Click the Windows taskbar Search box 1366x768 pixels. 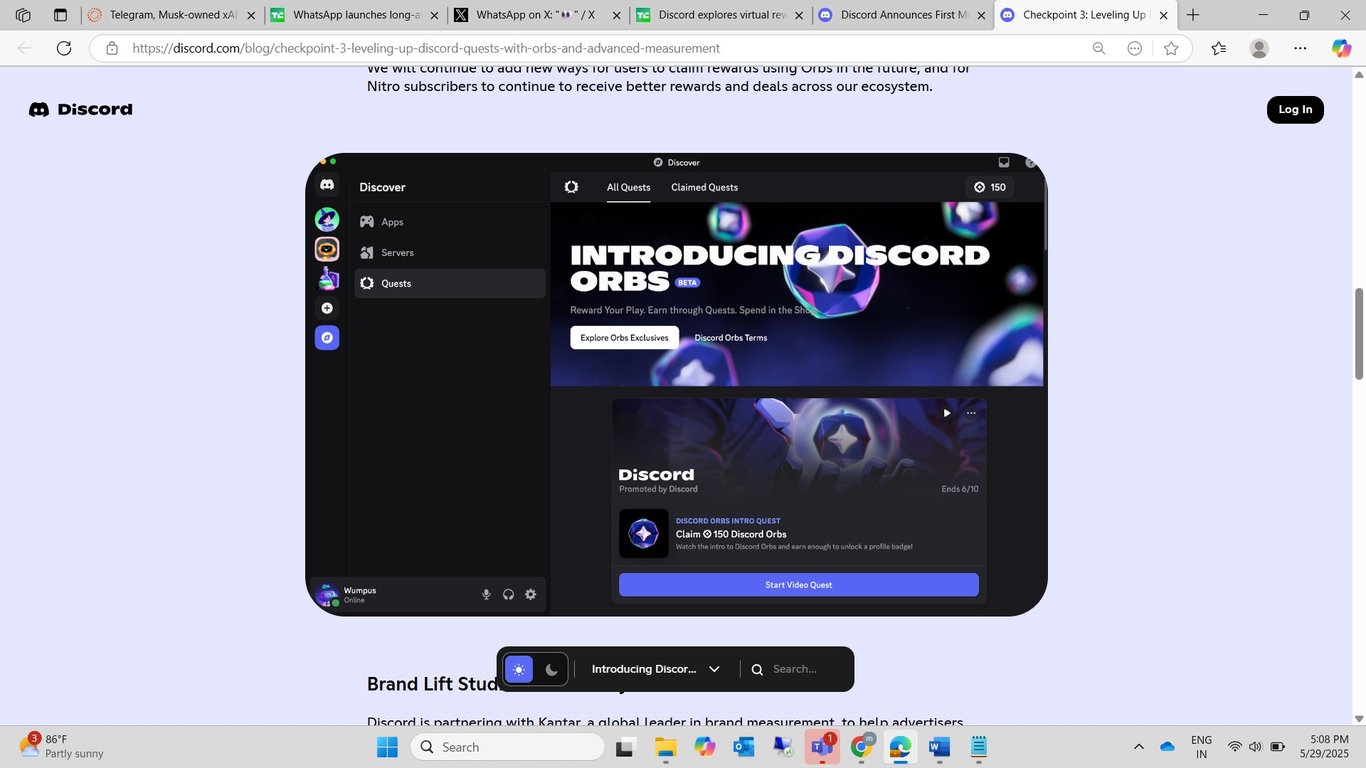[x=507, y=747]
